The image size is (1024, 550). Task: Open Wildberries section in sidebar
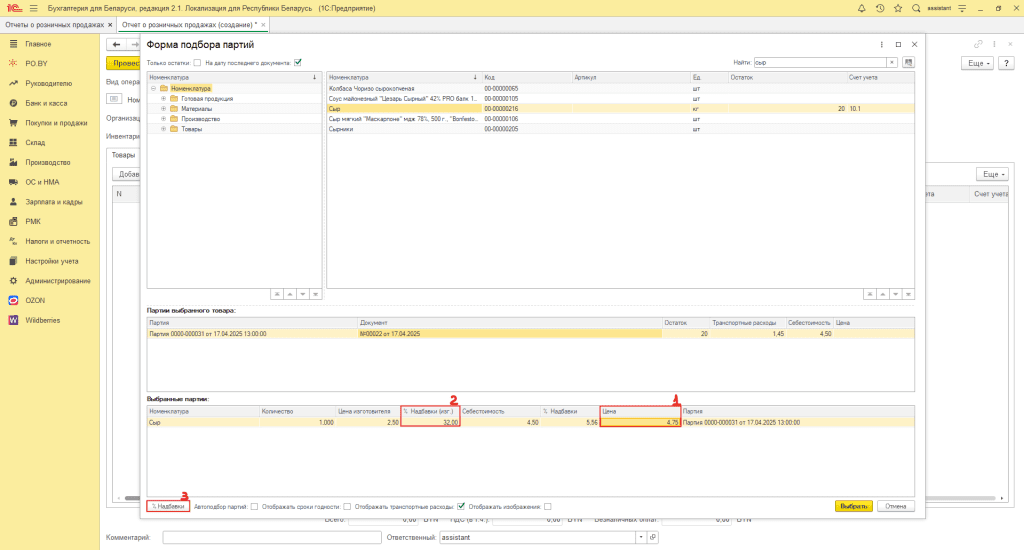pos(42,320)
